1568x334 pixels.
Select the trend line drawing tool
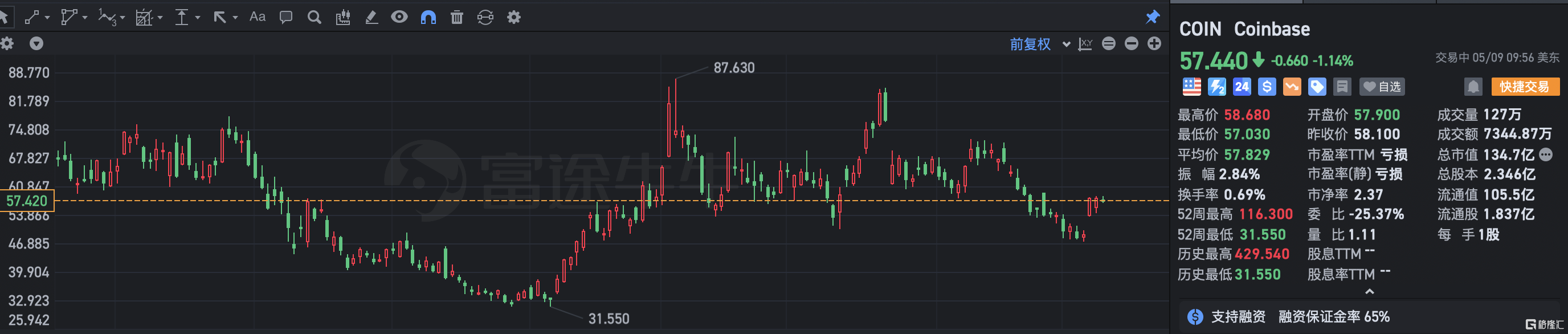click(31, 17)
